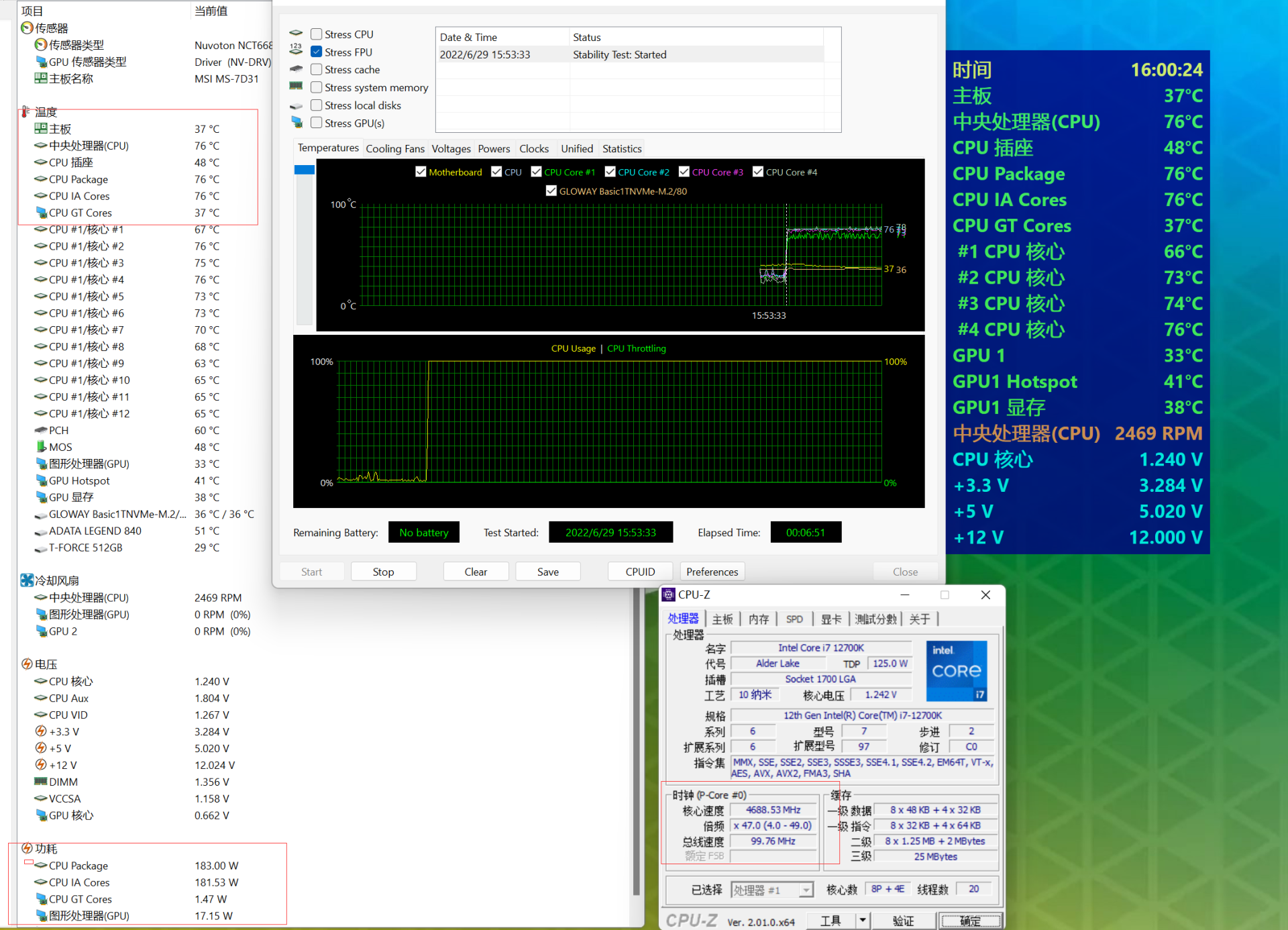Toggle CPU Core #1 graph checkbox
The width and height of the screenshot is (1288, 930).
(536, 172)
